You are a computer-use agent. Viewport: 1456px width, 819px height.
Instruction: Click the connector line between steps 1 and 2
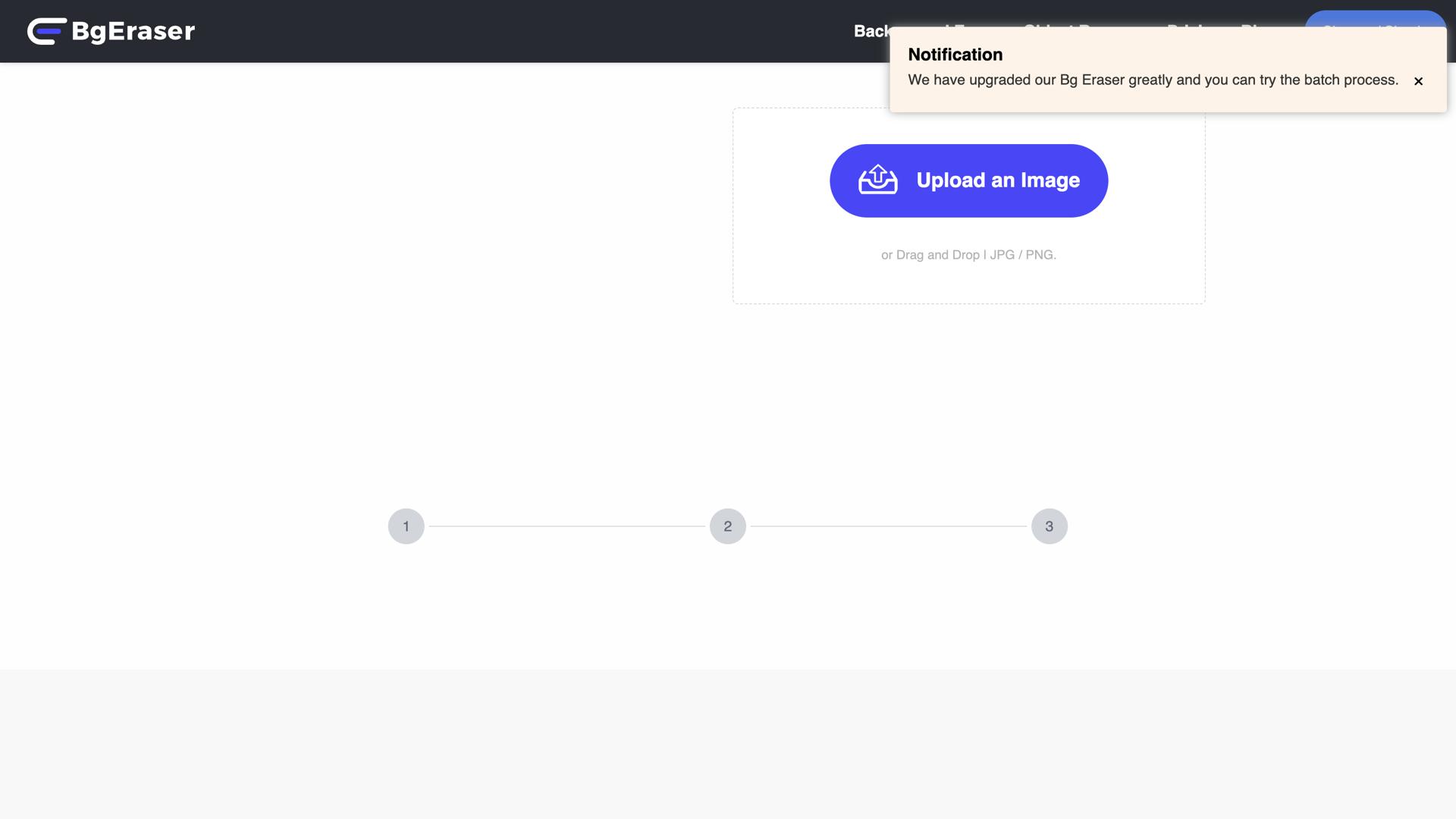click(x=567, y=526)
